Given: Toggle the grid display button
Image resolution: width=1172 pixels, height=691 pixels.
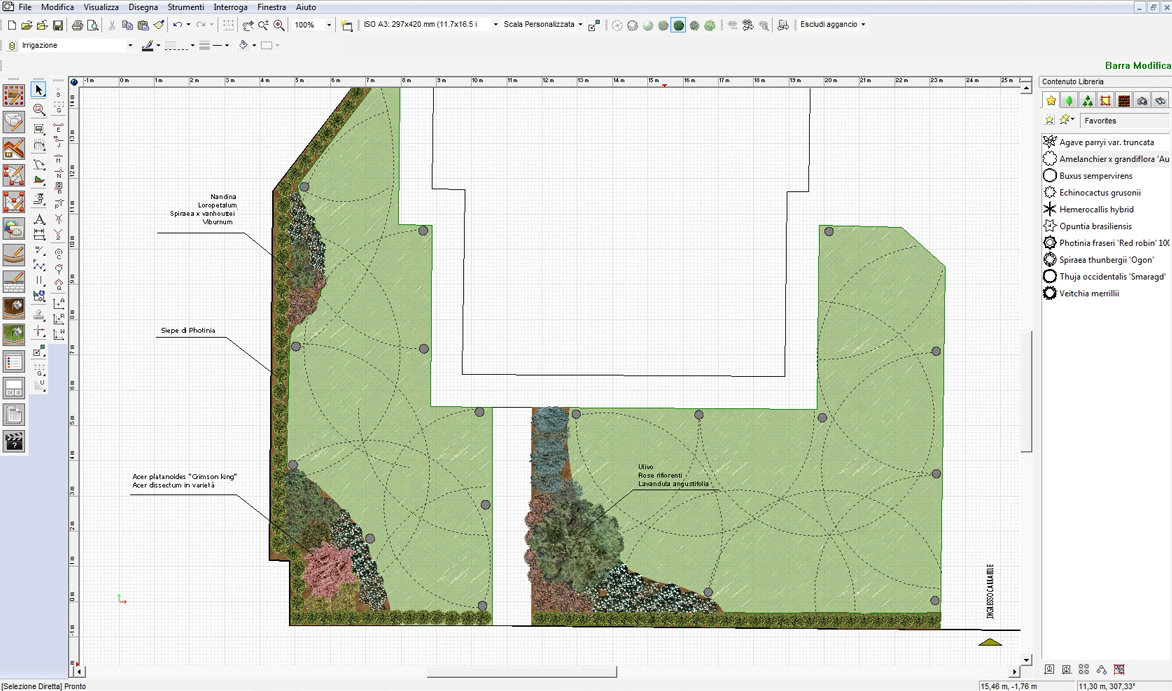Looking at the screenshot, I should tap(228, 25).
